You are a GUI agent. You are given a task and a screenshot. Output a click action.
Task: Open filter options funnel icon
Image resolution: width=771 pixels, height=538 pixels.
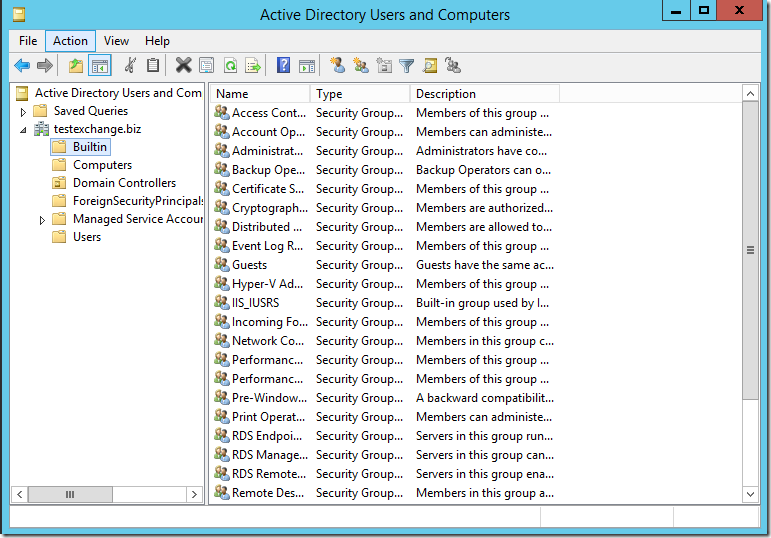coord(407,65)
